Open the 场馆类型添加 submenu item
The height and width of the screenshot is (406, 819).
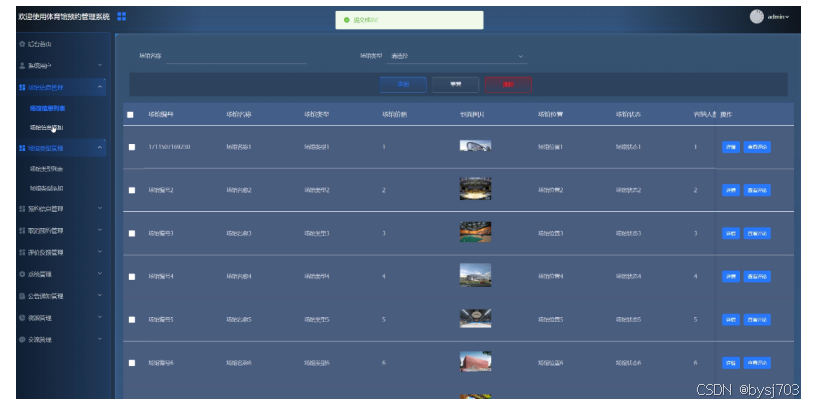coord(47,189)
